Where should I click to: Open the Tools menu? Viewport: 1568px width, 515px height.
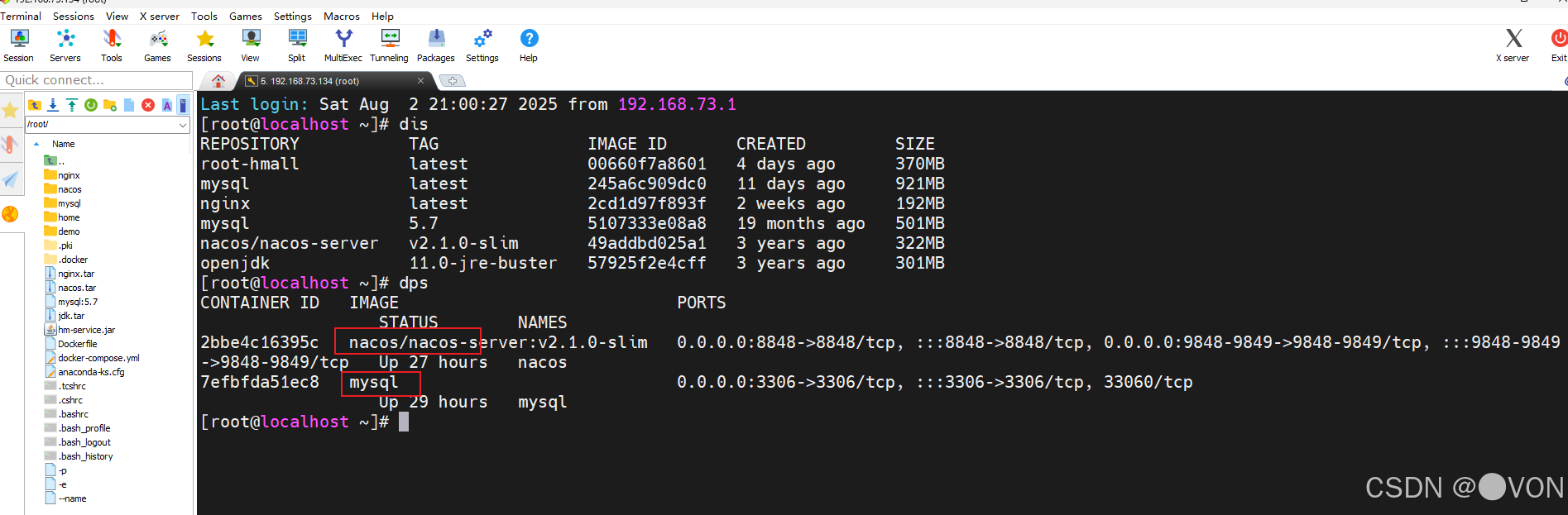click(204, 16)
